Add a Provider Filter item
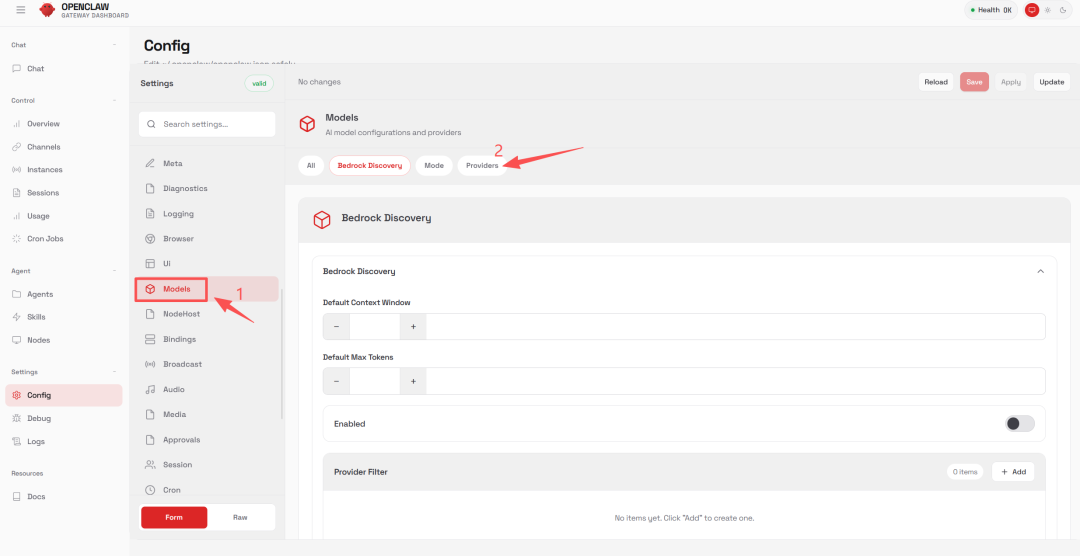This screenshot has width=1080, height=556. click(1013, 472)
